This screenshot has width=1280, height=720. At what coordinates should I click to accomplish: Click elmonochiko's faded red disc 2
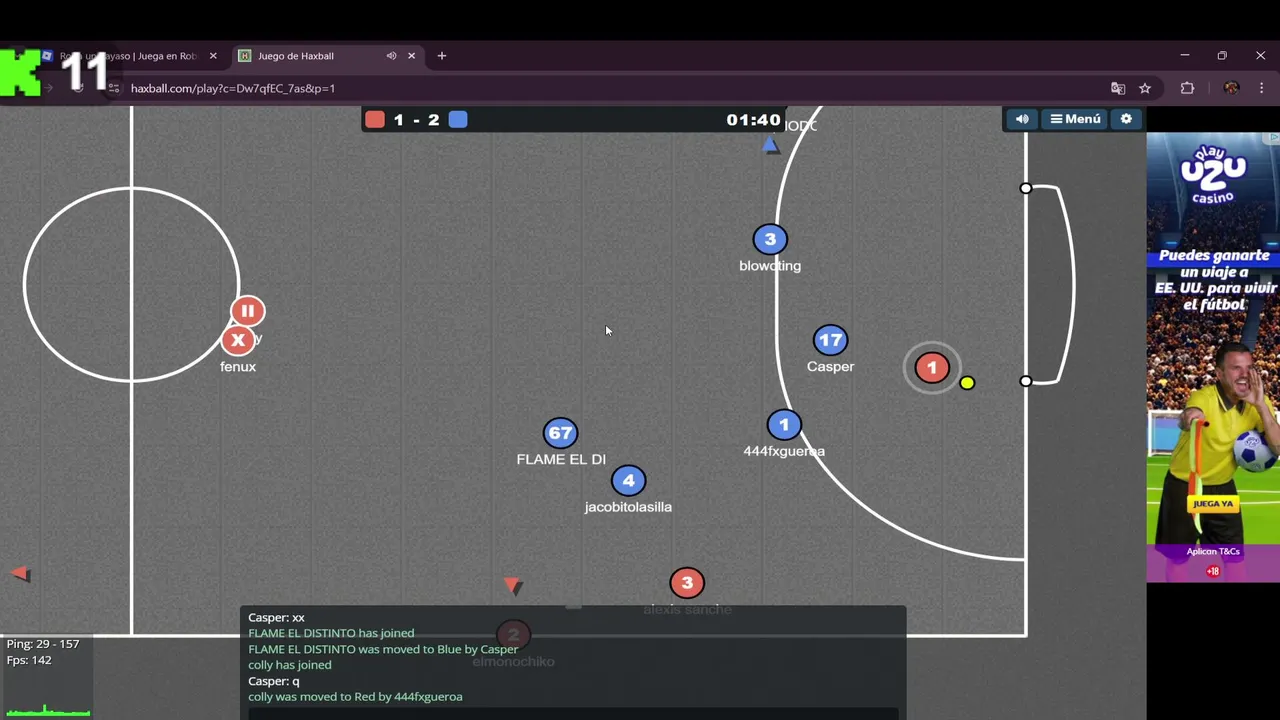tap(513, 635)
